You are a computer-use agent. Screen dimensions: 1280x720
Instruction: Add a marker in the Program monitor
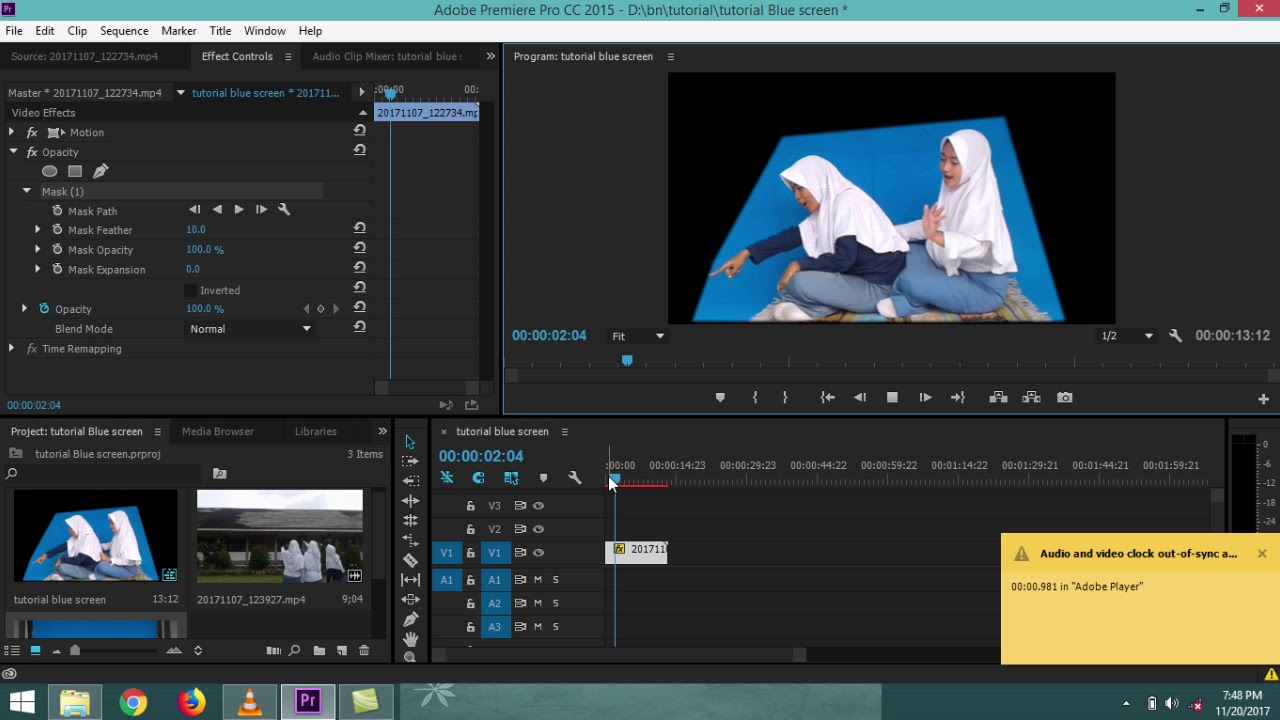coord(720,398)
